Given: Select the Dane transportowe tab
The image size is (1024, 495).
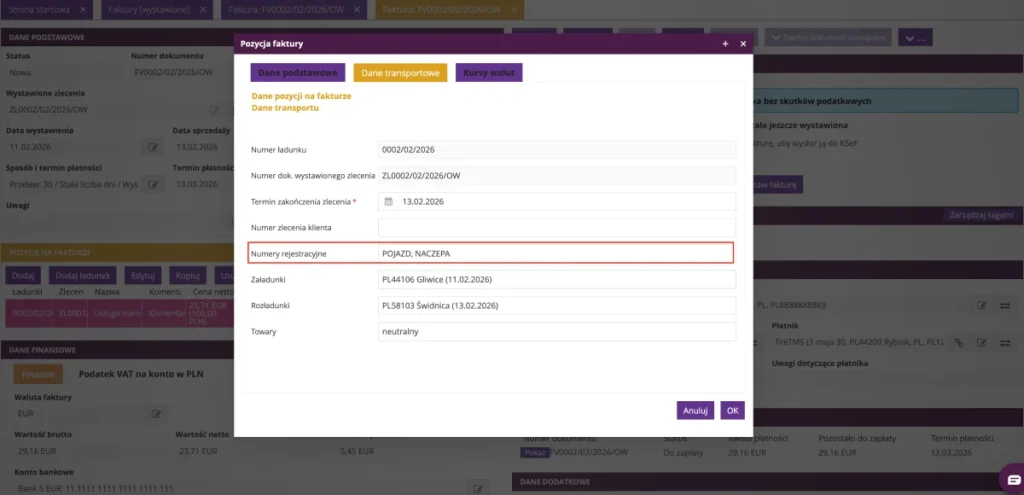Looking at the screenshot, I should [400, 72].
